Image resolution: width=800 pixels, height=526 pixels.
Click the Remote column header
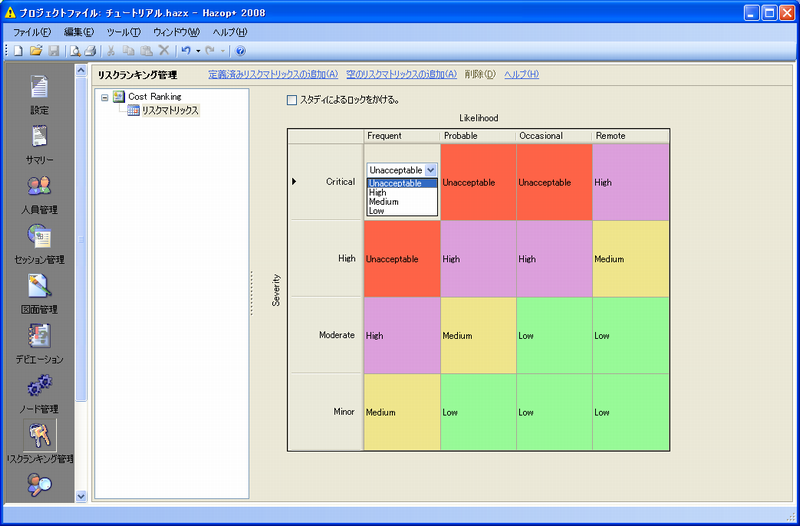(x=631, y=136)
